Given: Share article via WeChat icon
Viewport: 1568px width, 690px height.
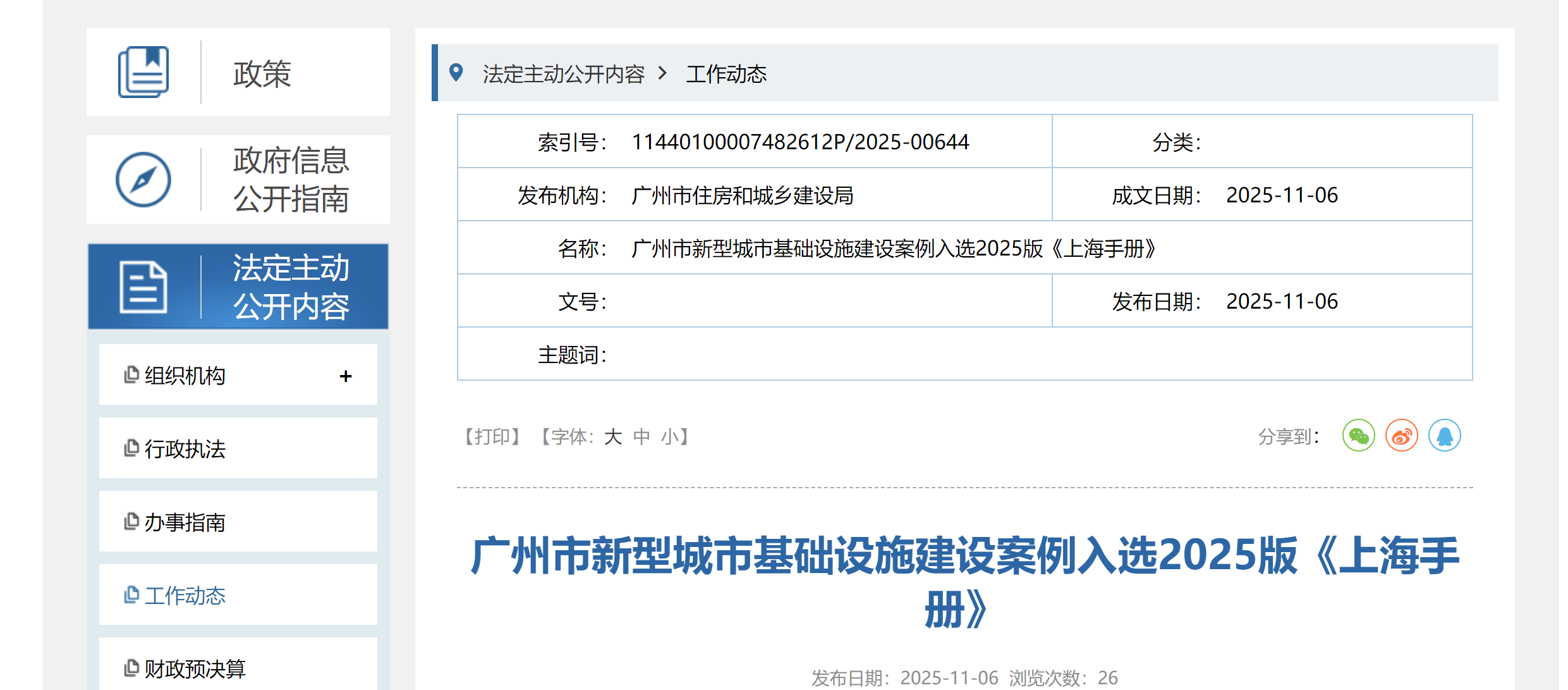Looking at the screenshot, I should click(1358, 436).
